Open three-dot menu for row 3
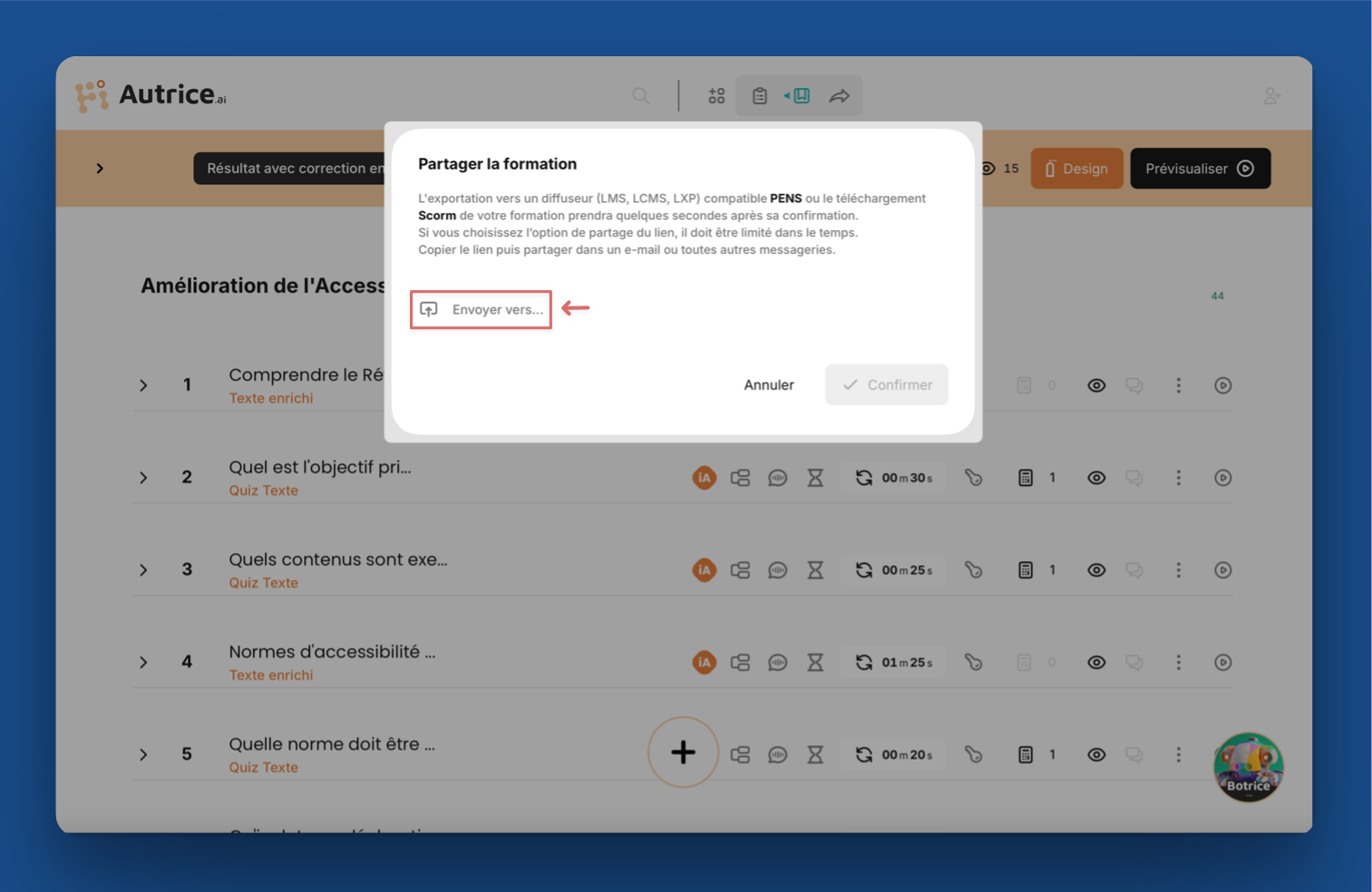This screenshot has height=892, width=1372. pos(1178,570)
